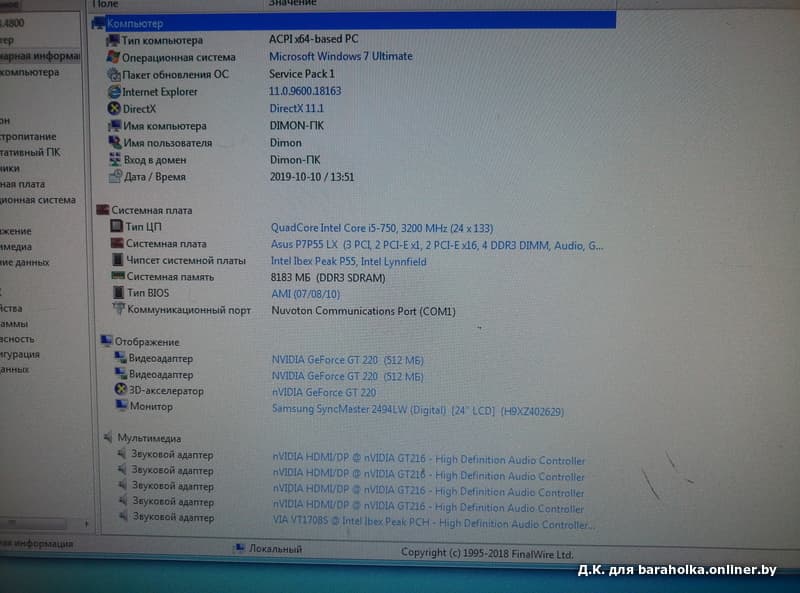Open the QuadCore Intel Core i5-750 link
This screenshot has height=593, width=800.
382,228
